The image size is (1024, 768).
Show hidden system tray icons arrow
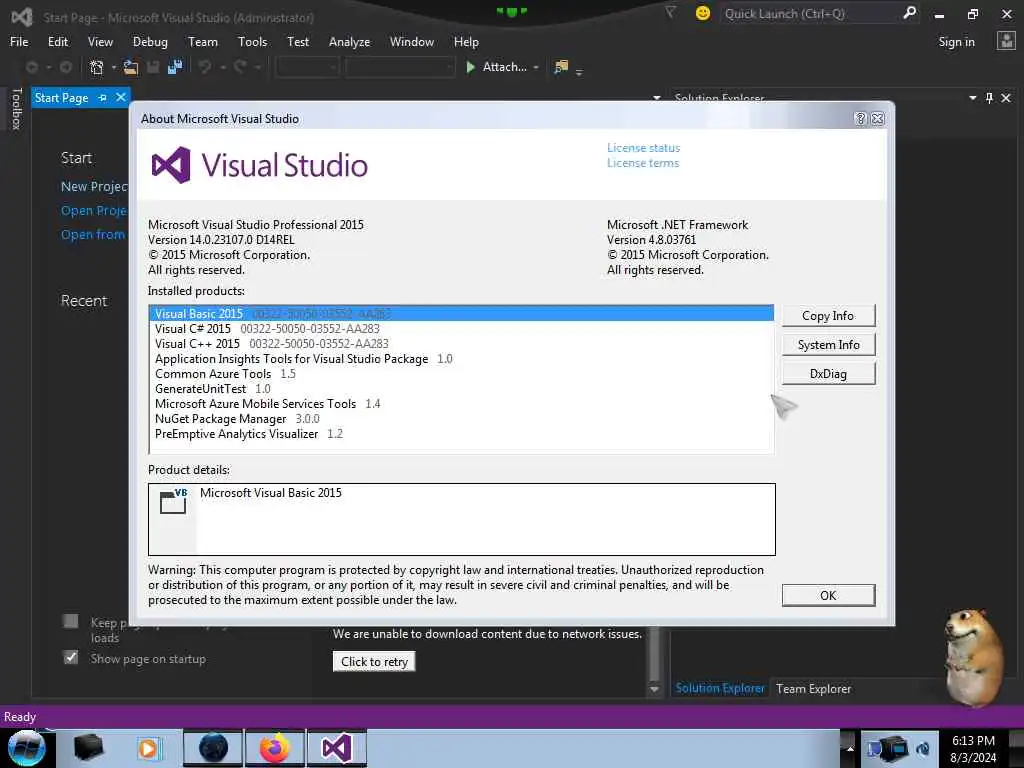pos(850,748)
